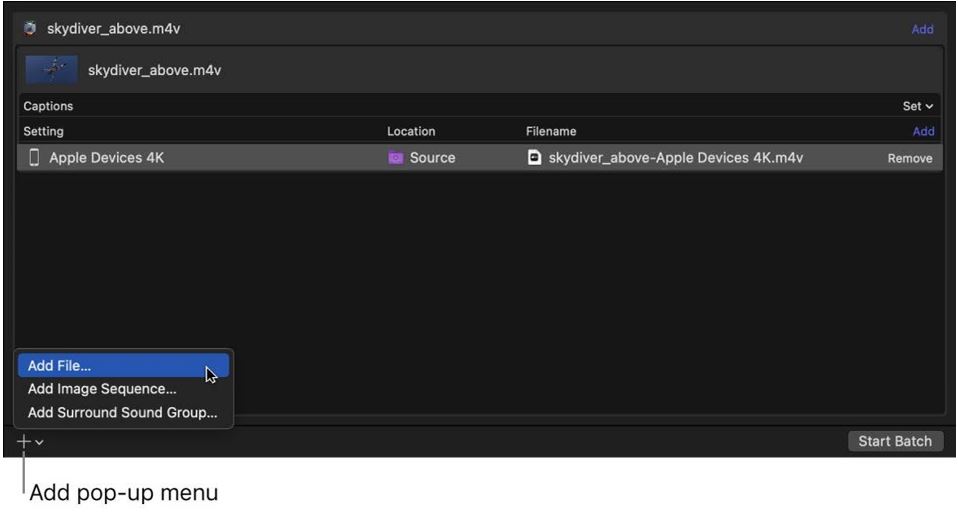The height and width of the screenshot is (516, 958).
Task: Select the skydiver_above-Apple Devices 4K.m4v filename
Action: pyautogui.click(x=675, y=158)
